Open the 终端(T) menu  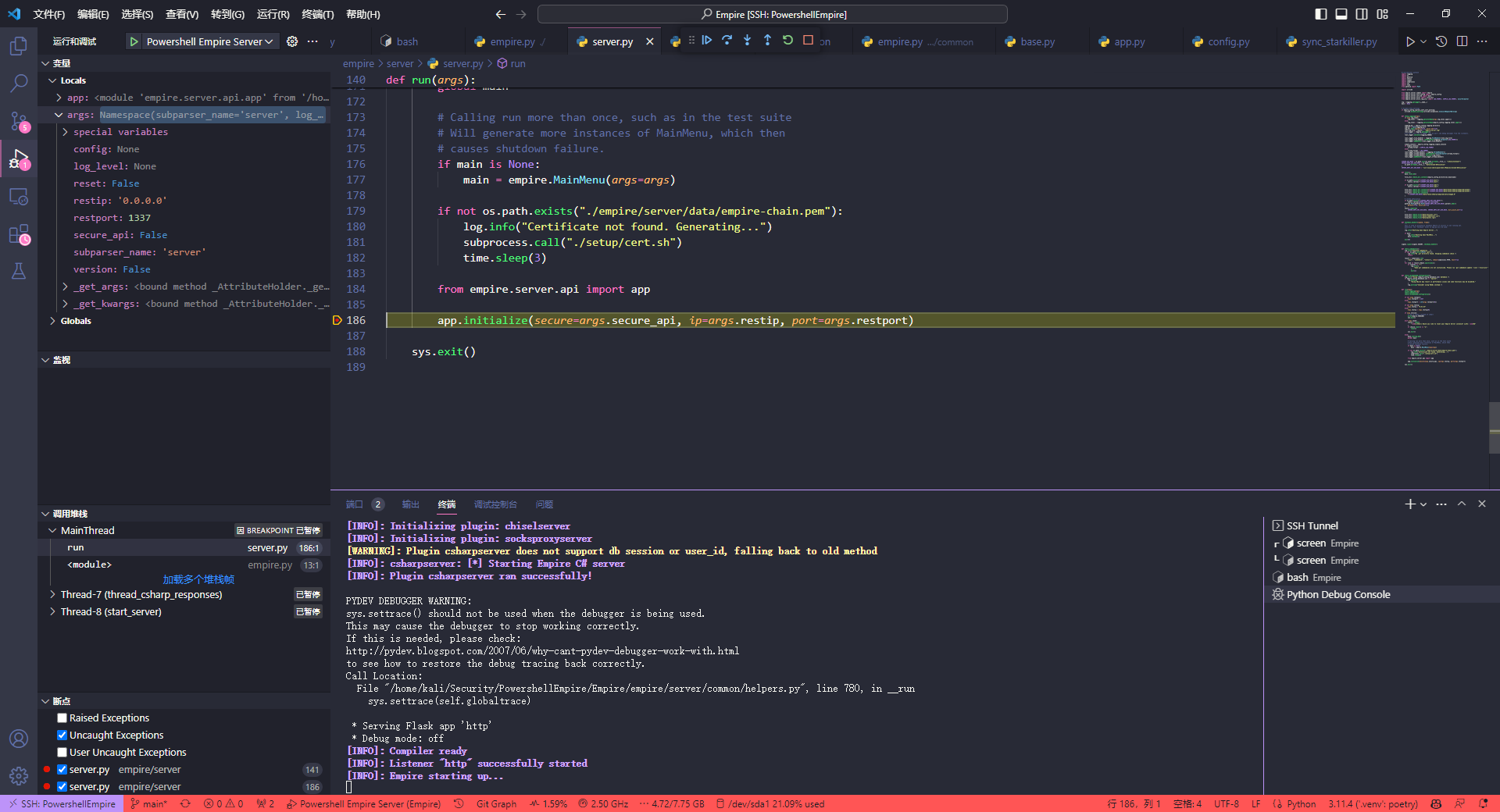tap(317, 14)
